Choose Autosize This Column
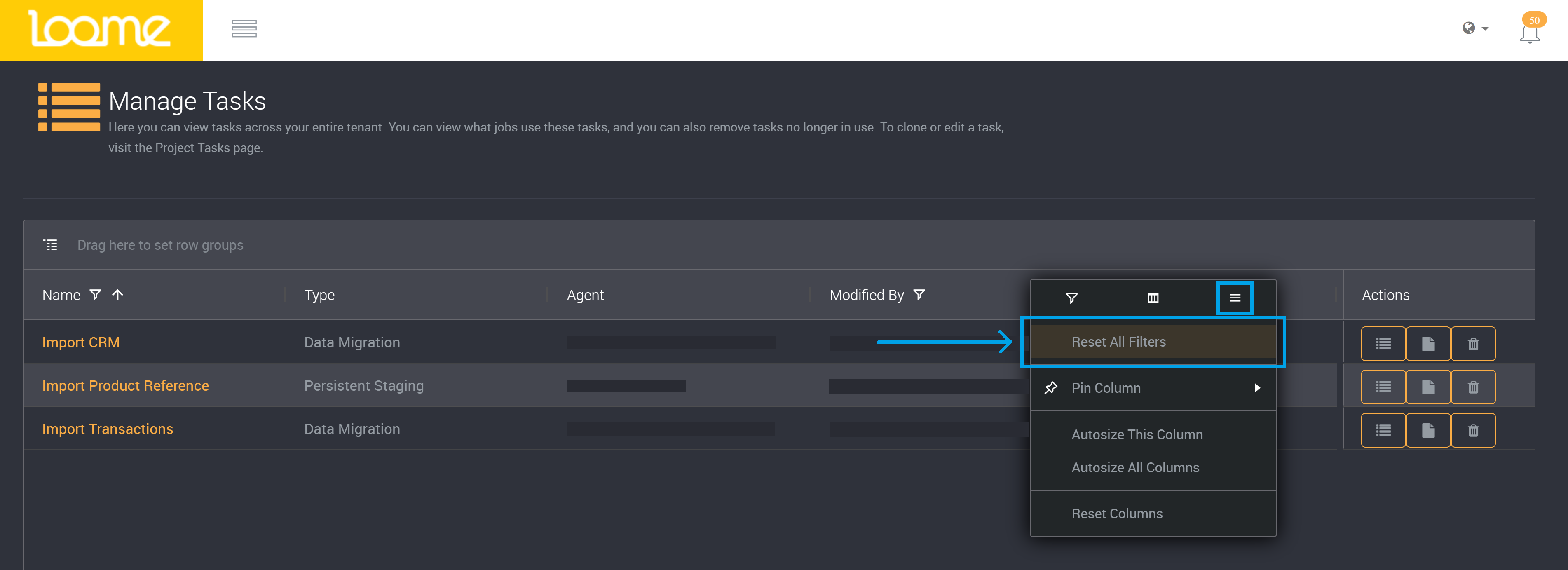The width and height of the screenshot is (1568, 570). coord(1153,435)
